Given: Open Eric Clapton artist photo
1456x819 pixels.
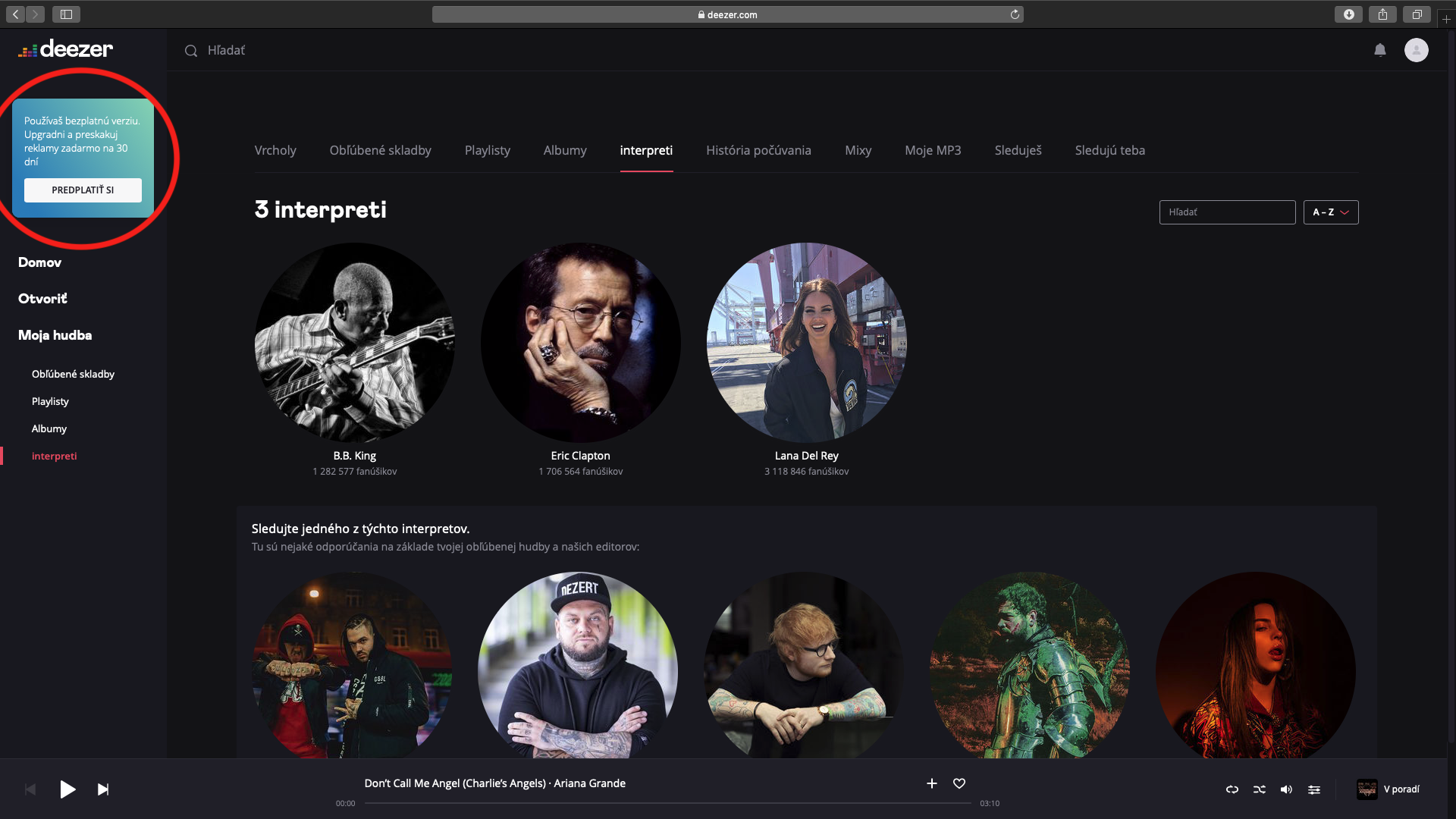Looking at the screenshot, I should (580, 342).
